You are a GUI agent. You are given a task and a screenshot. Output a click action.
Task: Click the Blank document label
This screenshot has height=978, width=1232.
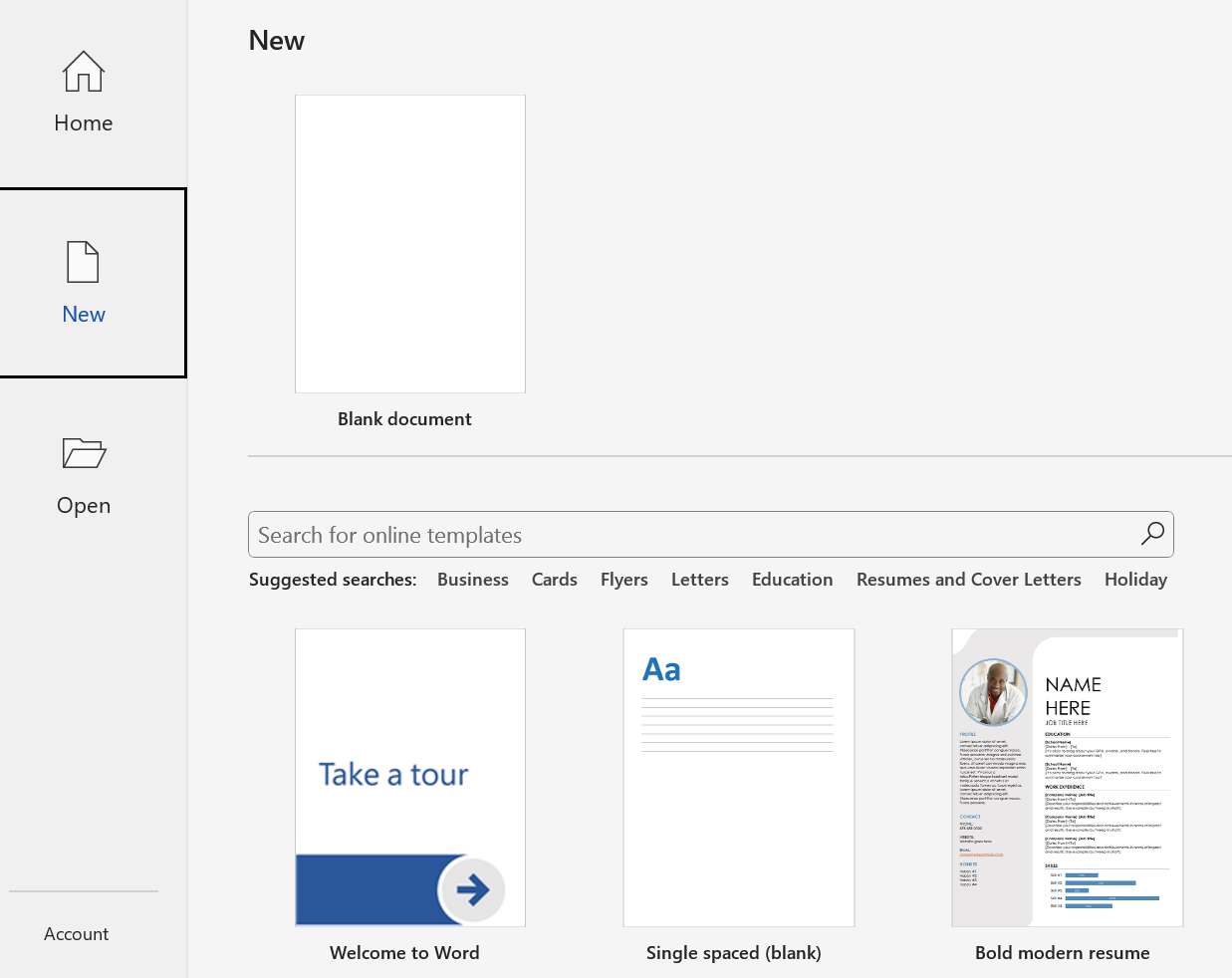404,419
